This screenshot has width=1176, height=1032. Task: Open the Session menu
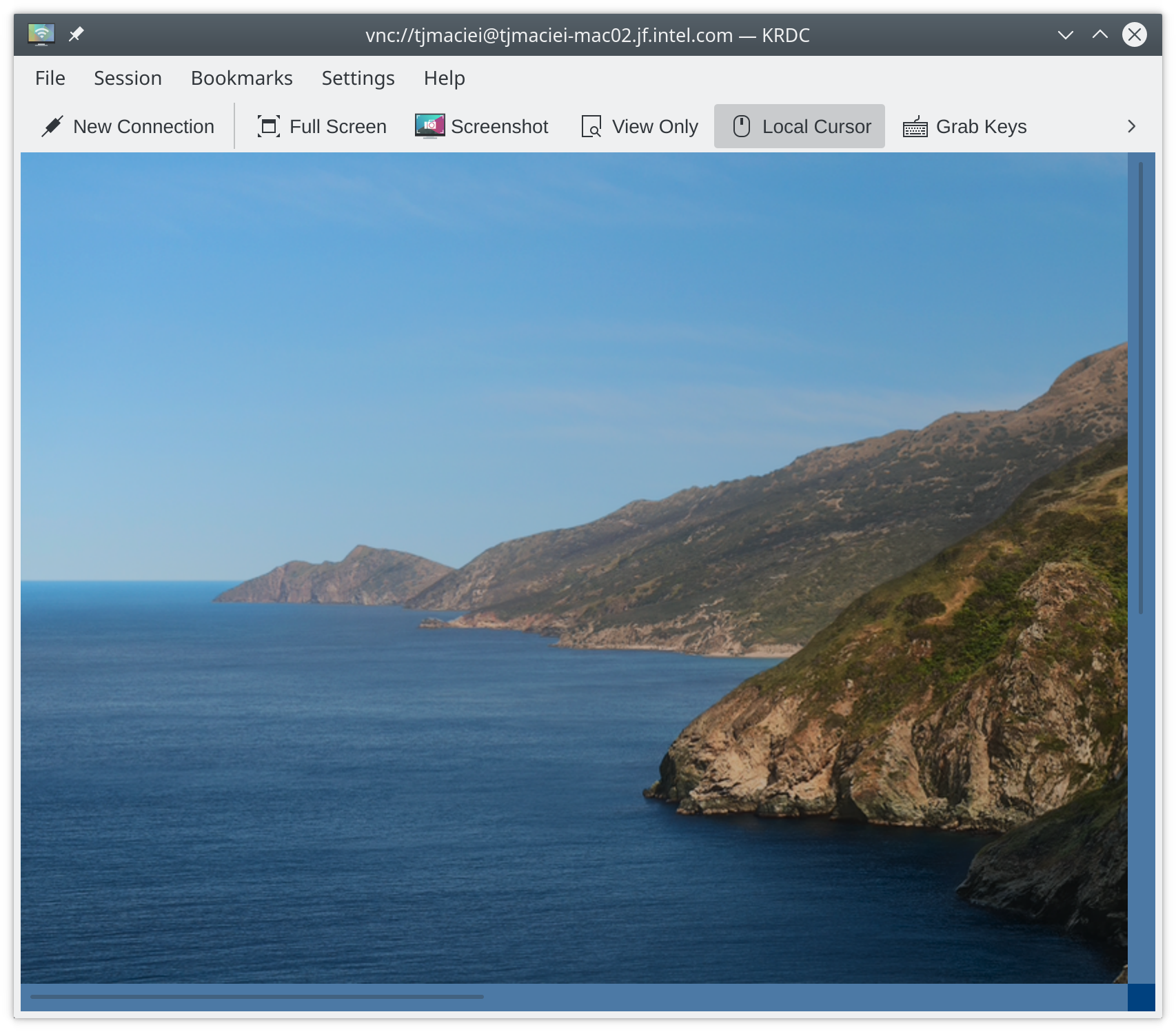pos(128,78)
